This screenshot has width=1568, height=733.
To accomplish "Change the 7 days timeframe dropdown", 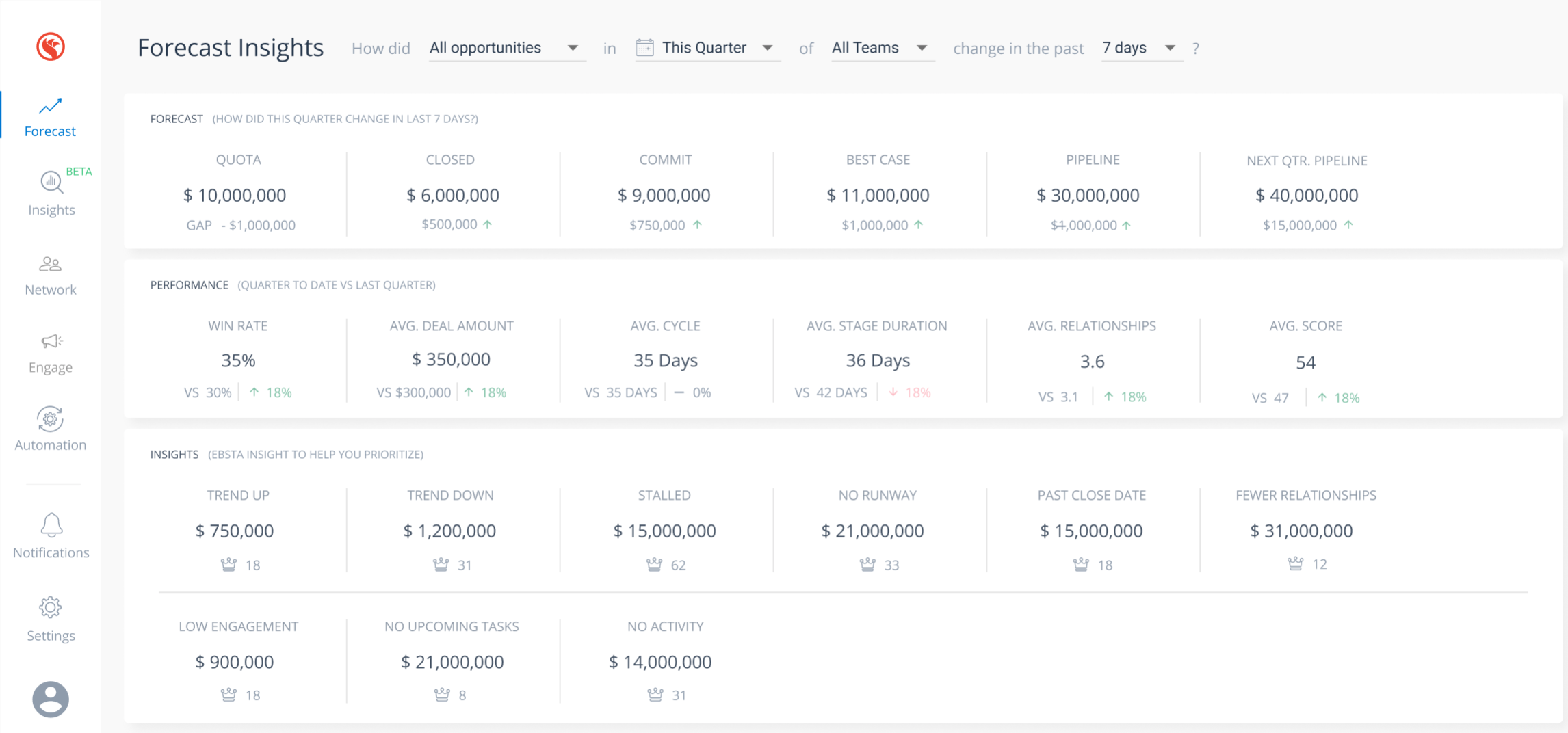I will click(1140, 48).
